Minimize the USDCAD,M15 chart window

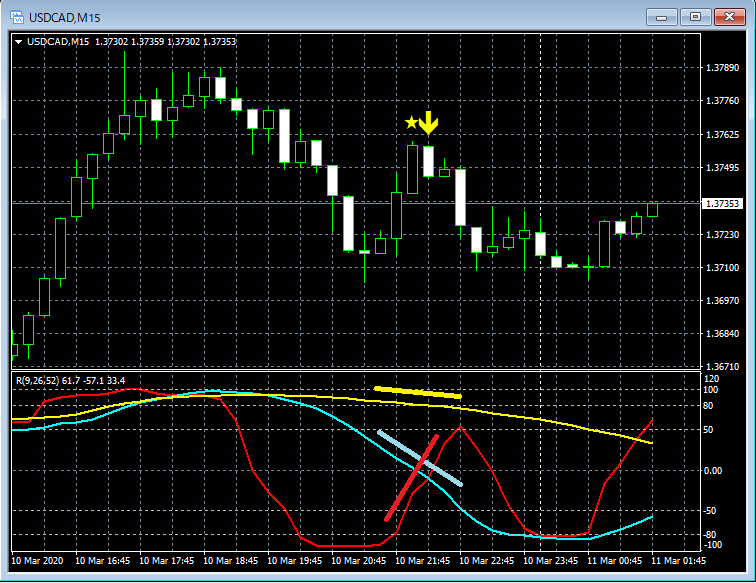pos(662,17)
